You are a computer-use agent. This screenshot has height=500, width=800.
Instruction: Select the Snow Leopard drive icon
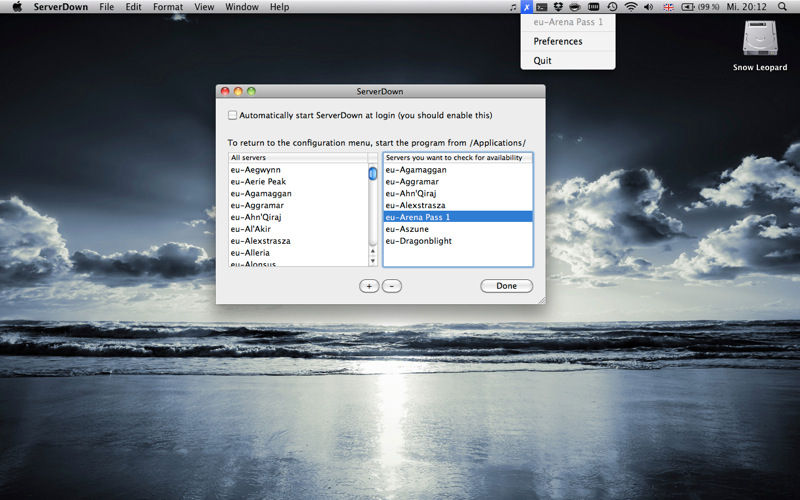(x=760, y=38)
